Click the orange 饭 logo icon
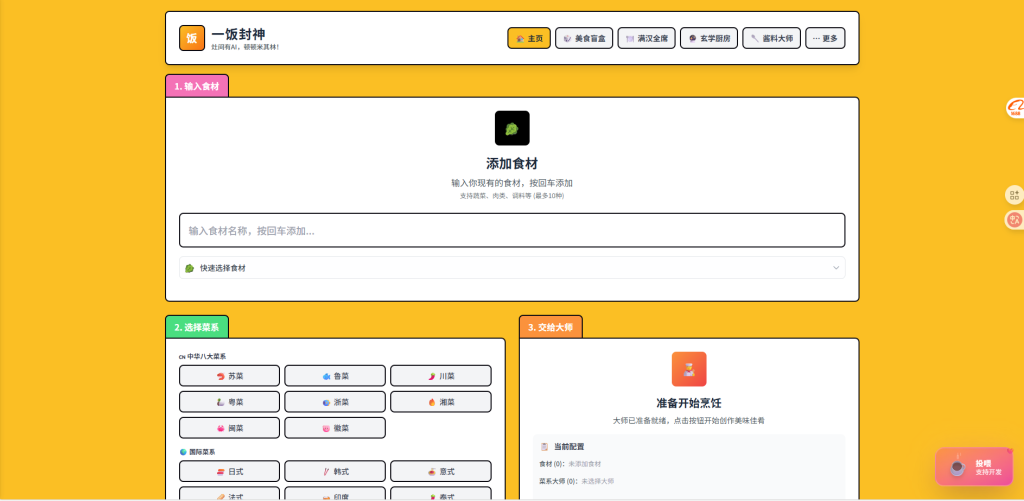This screenshot has width=1024, height=501. click(192, 38)
